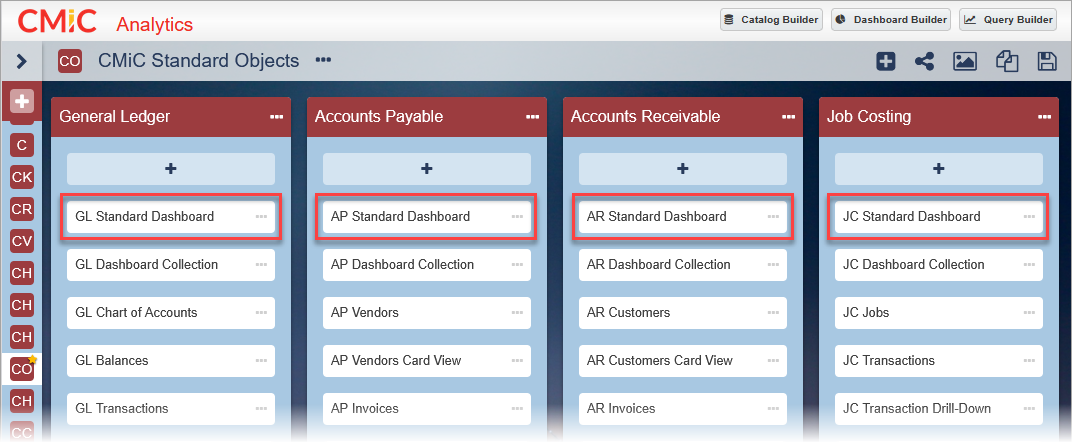Open options for AP Vendors Card View card
The height and width of the screenshot is (443, 1072).
[517, 360]
